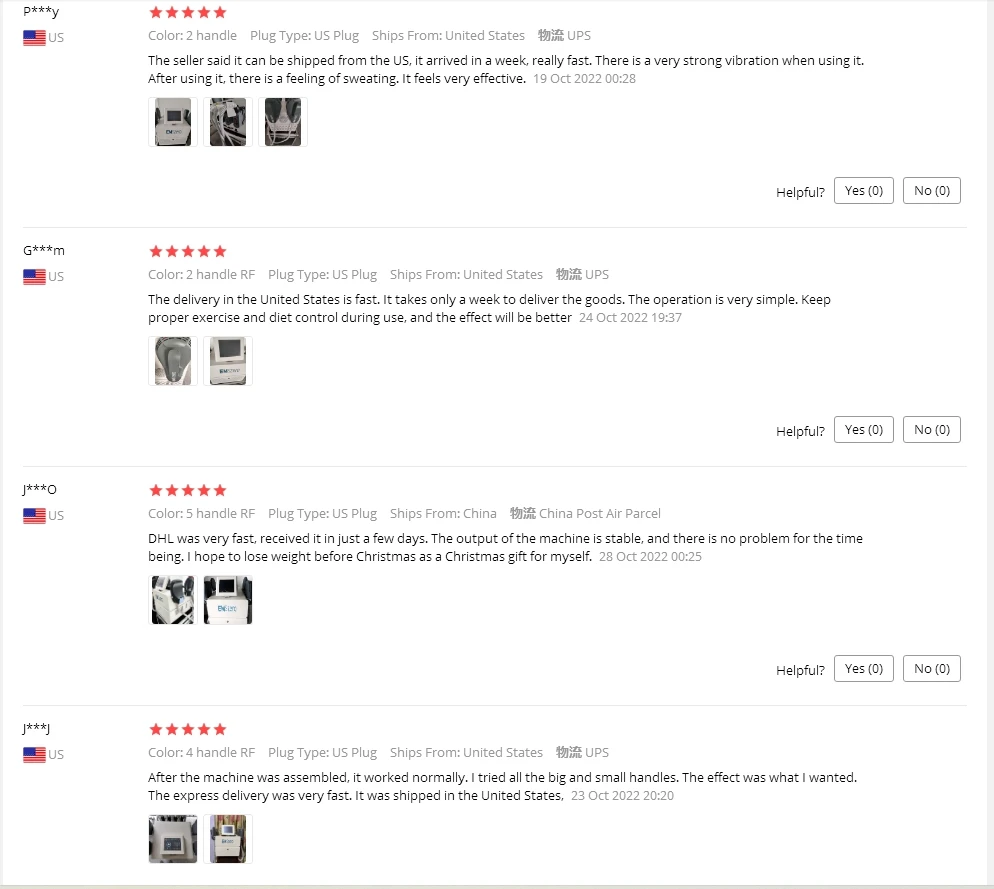Click No for J***O's review helpfulness
The image size is (994, 889).
click(x=932, y=669)
